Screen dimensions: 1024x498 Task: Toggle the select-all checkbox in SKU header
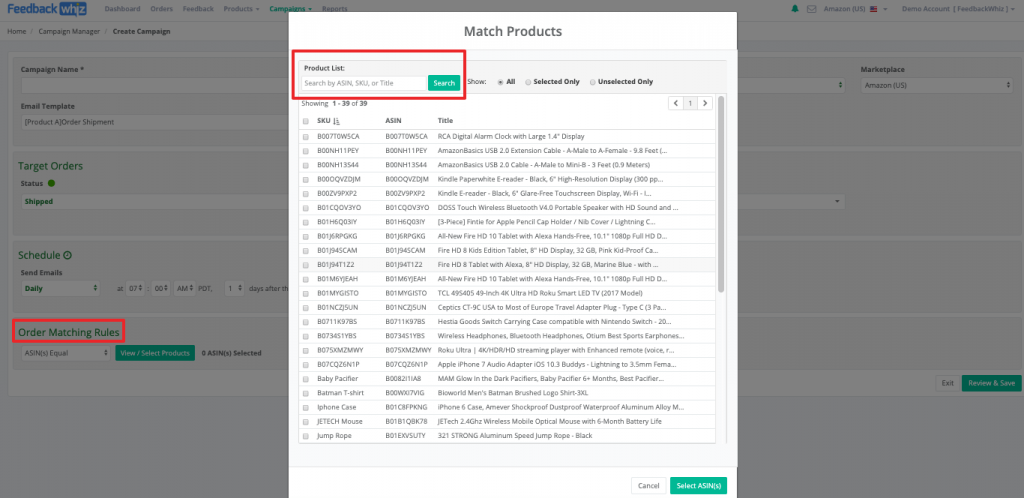306,121
